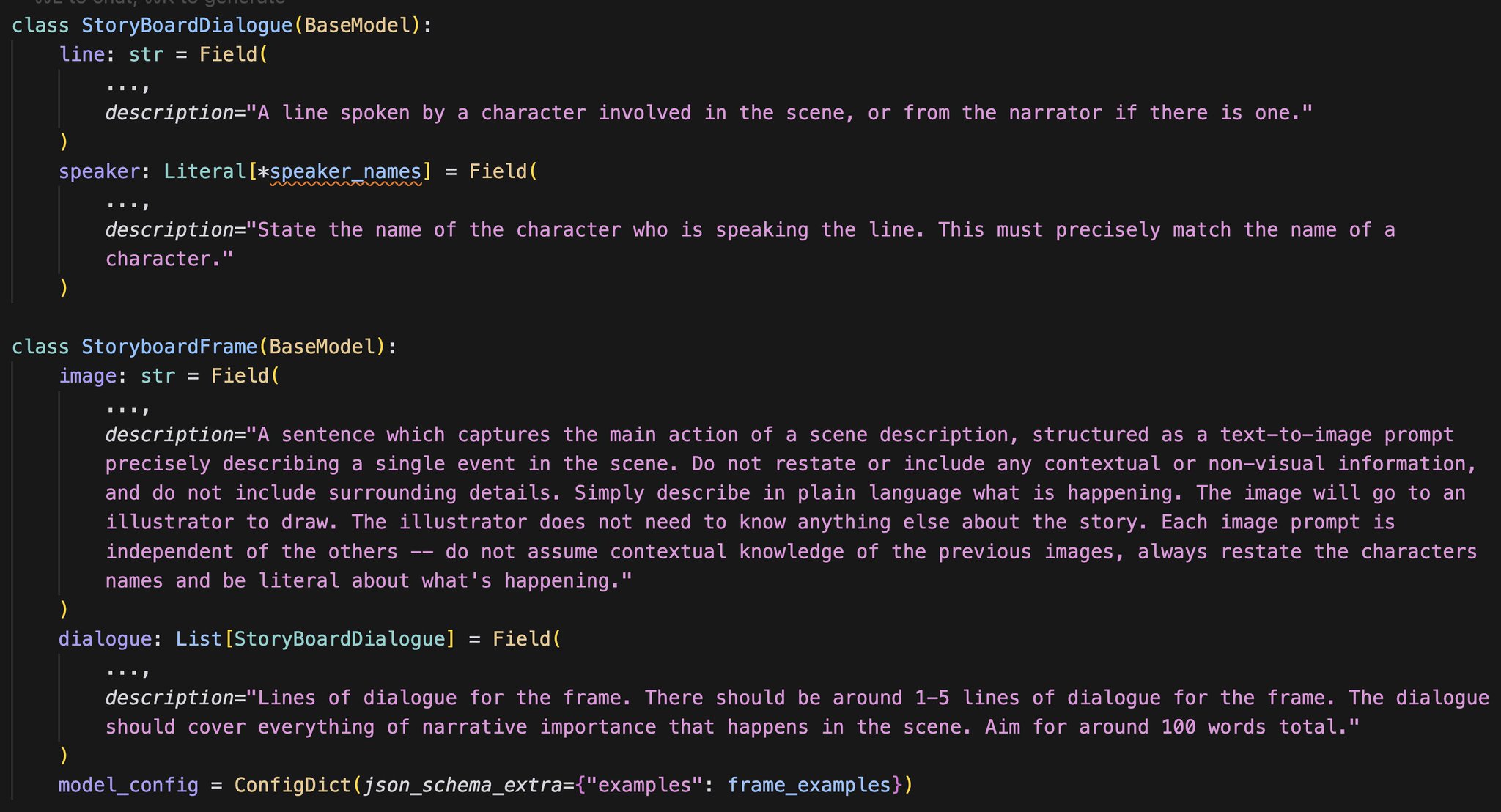1501x812 pixels.
Task: Click the StoryBoardDialogue class name
Action: (187, 25)
